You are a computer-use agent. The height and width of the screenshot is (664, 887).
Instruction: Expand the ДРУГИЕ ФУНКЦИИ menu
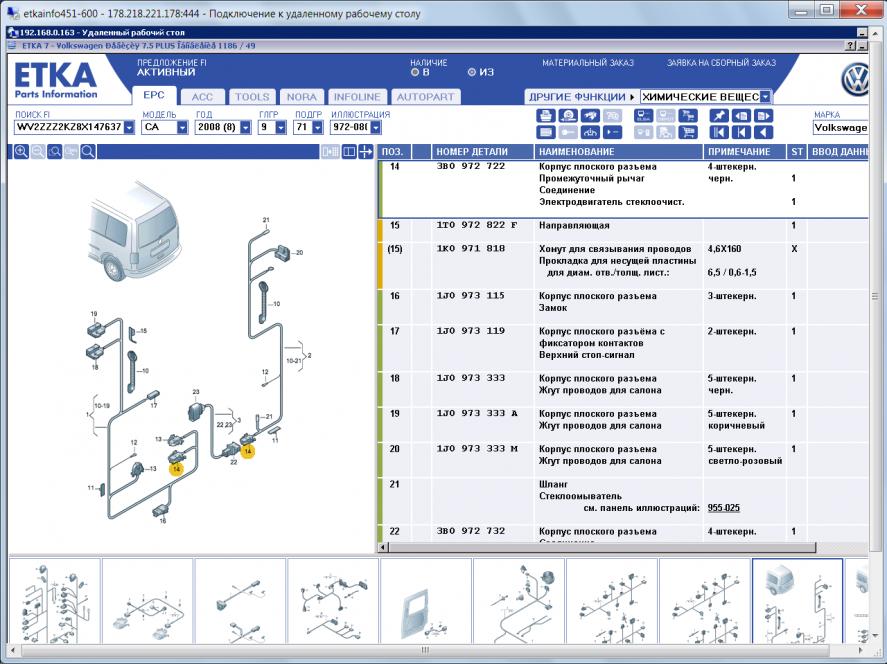[x=582, y=97]
